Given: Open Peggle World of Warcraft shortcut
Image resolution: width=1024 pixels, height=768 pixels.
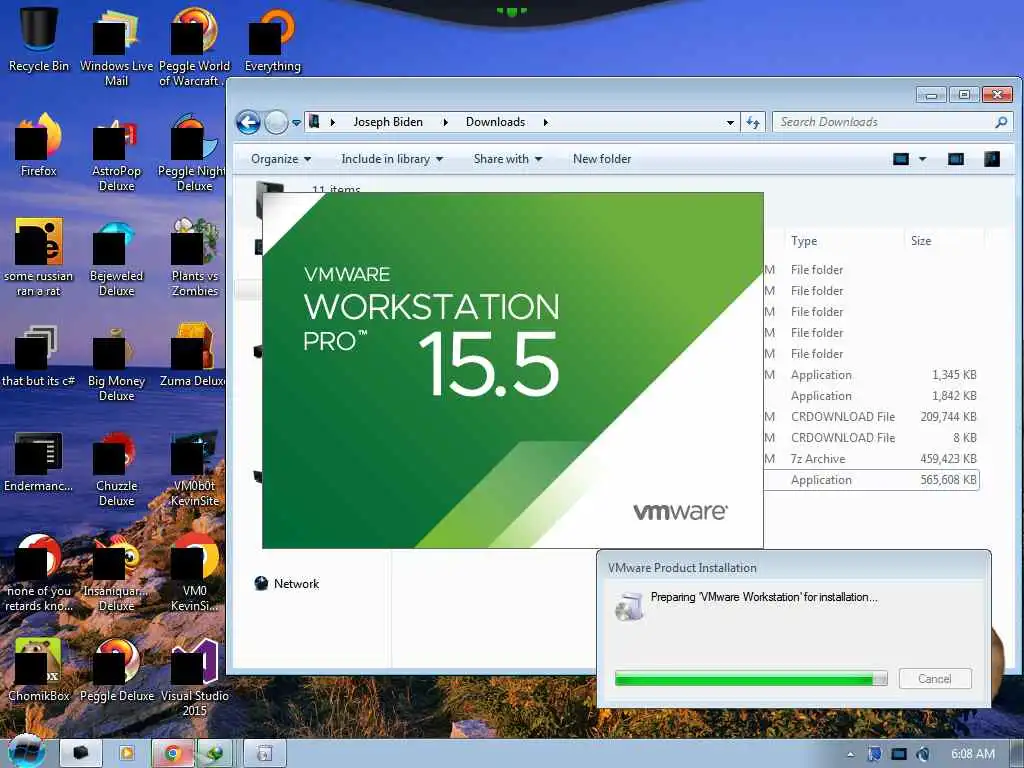Looking at the screenshot, I should click(194, 47).
